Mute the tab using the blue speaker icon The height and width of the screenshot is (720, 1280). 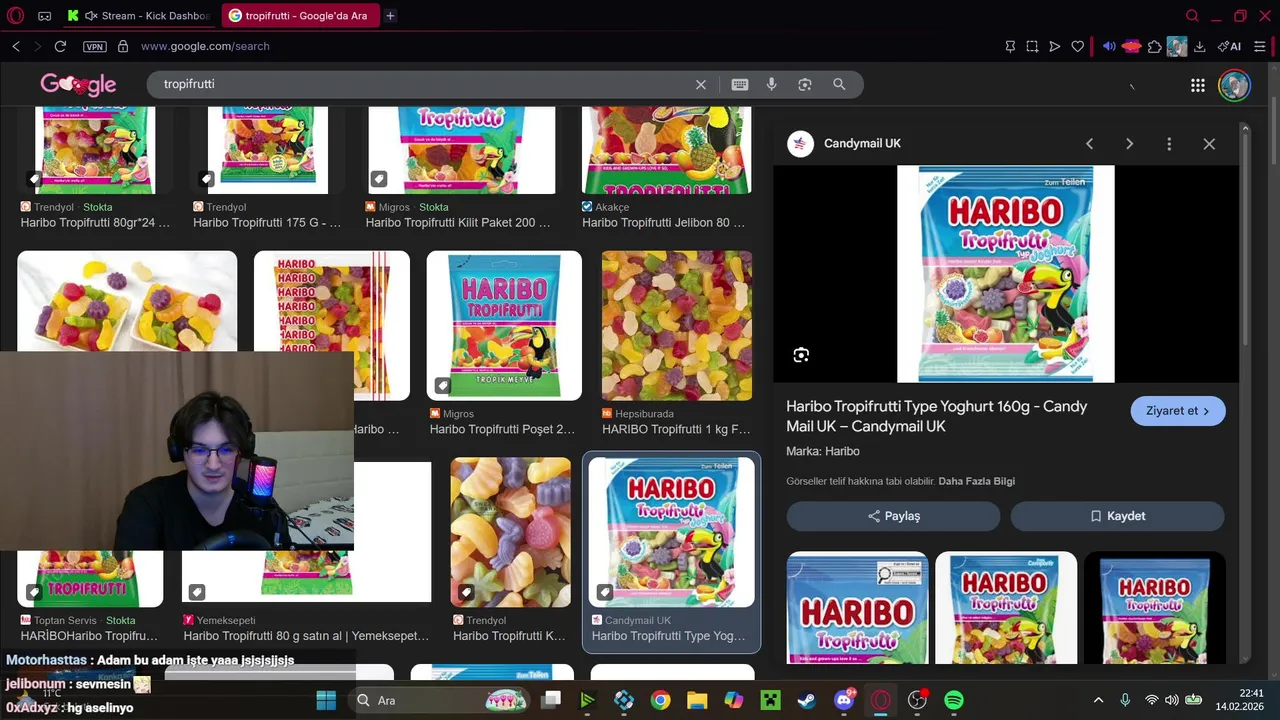click(1109, 46)
